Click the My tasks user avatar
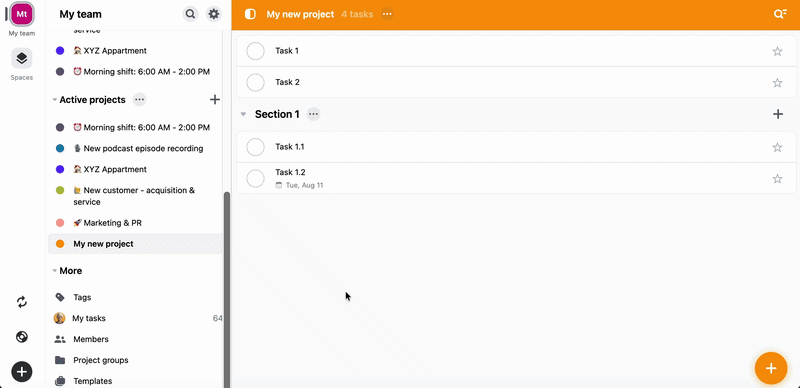Screen dimensions: 800x388 [60, 318]
